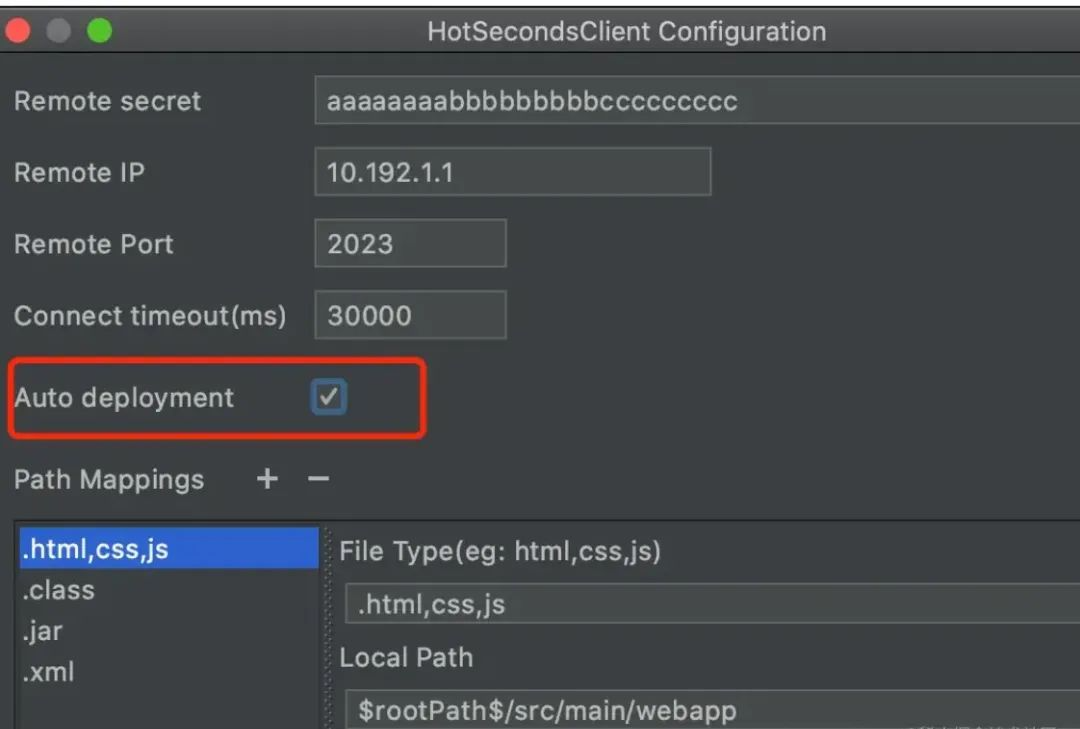The image size is (1080, 729).
Task: Click the 'Path Mappings' heading
Action: pos(109,480)
